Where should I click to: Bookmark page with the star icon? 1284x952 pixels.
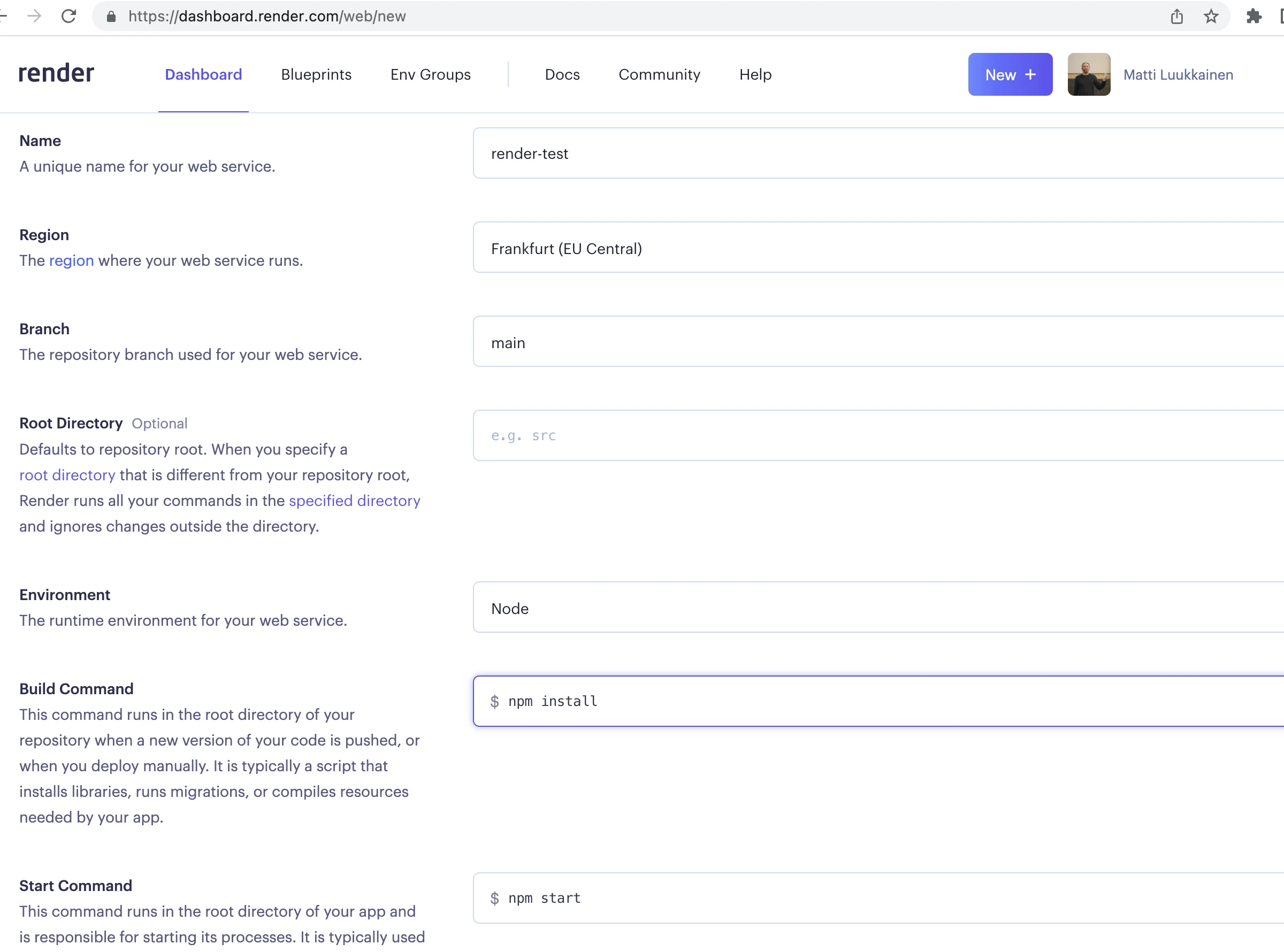click(1211, 16)
